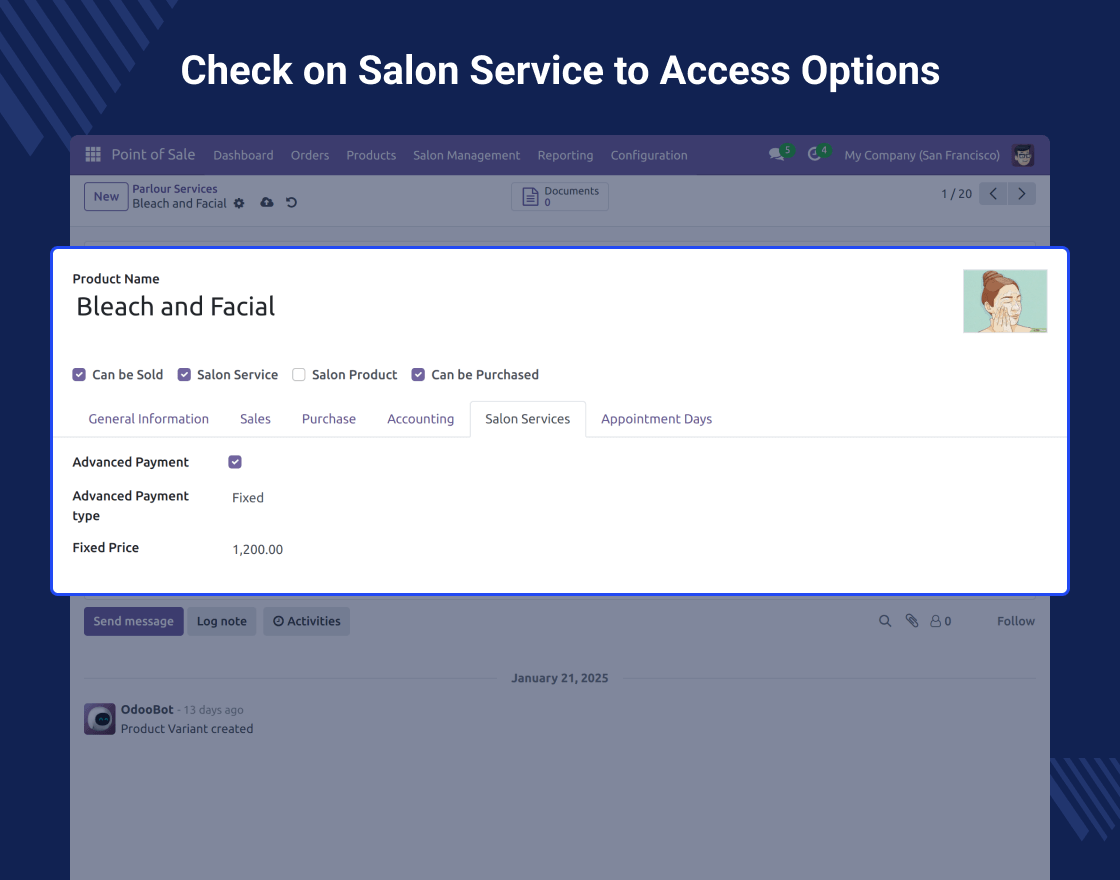Go to previous record arrow
The image size is (1120, 880).
tap(993, 194)
